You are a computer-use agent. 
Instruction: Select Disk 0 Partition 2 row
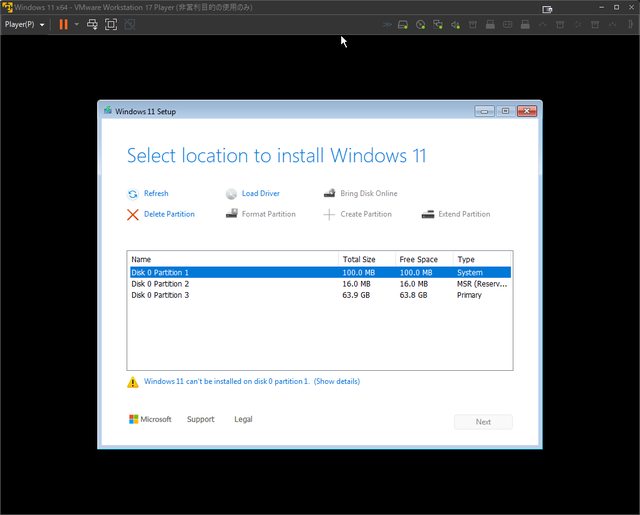point(160,284)
